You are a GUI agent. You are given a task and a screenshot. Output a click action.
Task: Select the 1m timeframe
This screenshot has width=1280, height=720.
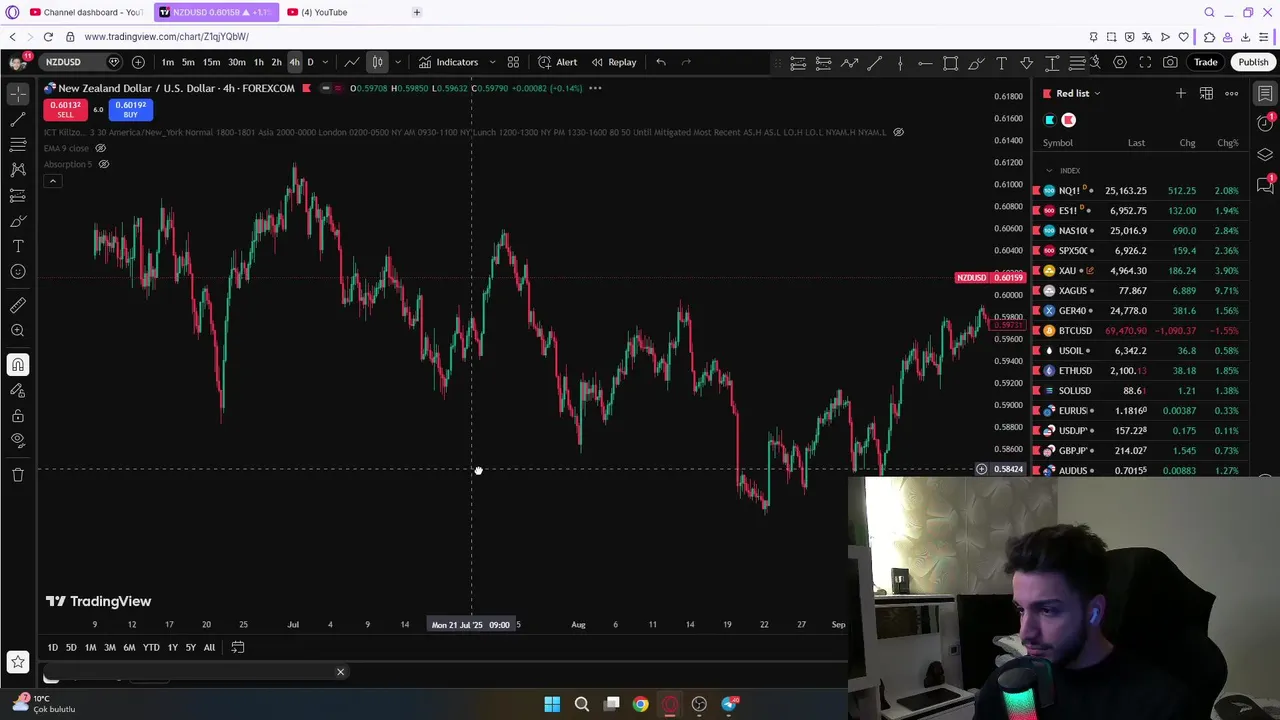point(168,62)
